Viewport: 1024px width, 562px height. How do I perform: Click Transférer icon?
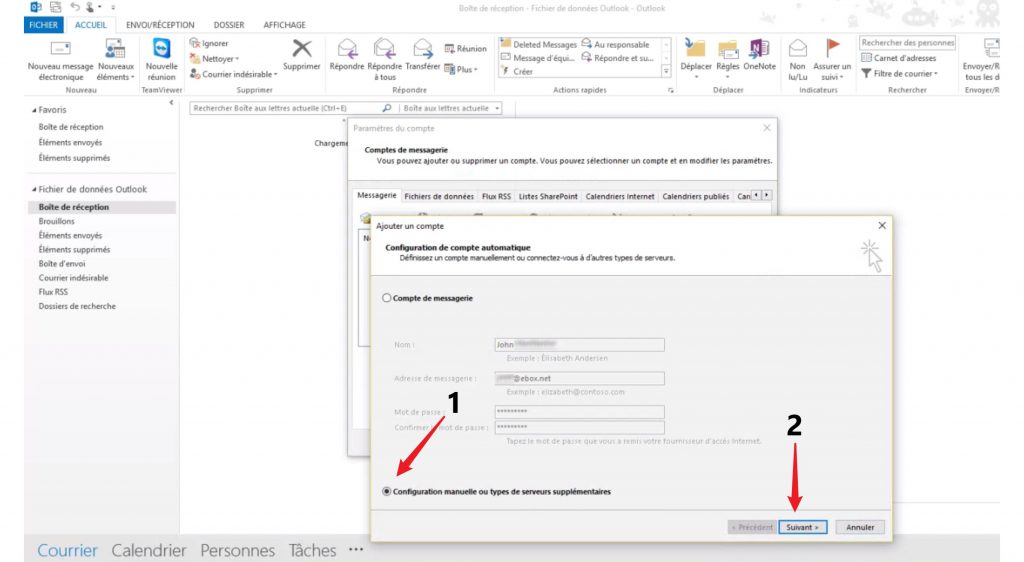423,49
